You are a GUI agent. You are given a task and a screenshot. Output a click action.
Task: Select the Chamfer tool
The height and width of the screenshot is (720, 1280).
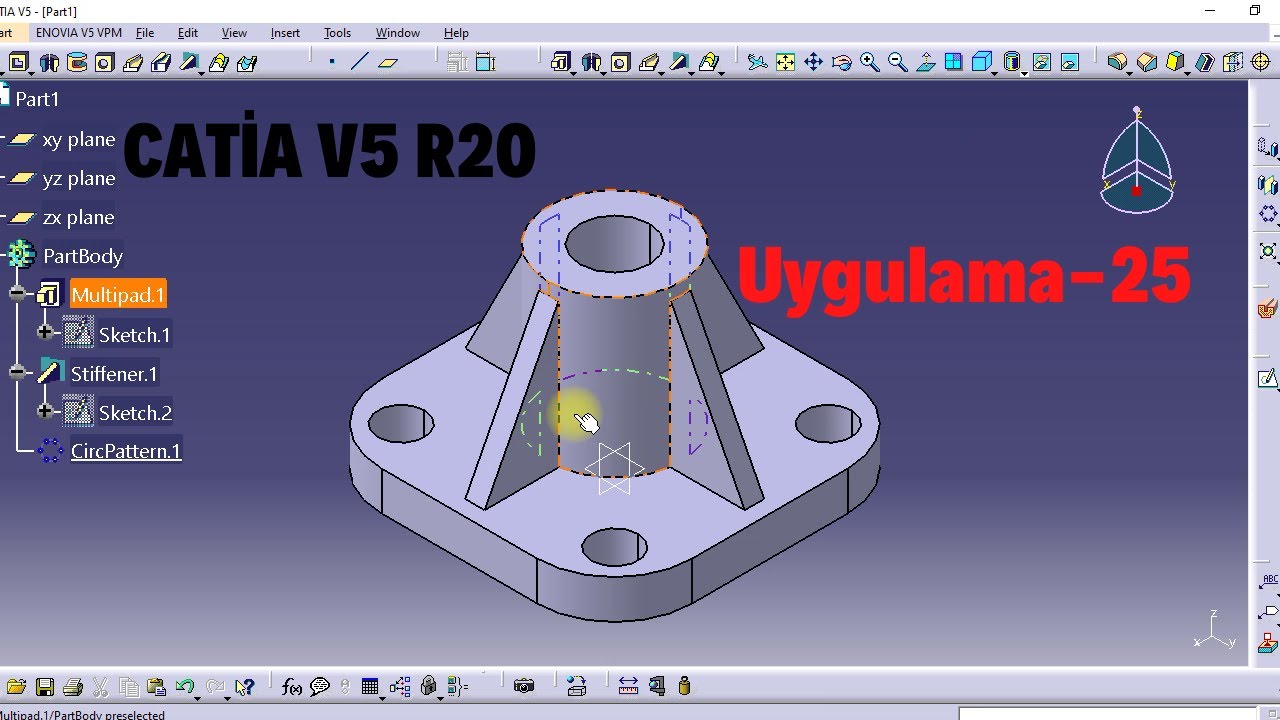1147,62
